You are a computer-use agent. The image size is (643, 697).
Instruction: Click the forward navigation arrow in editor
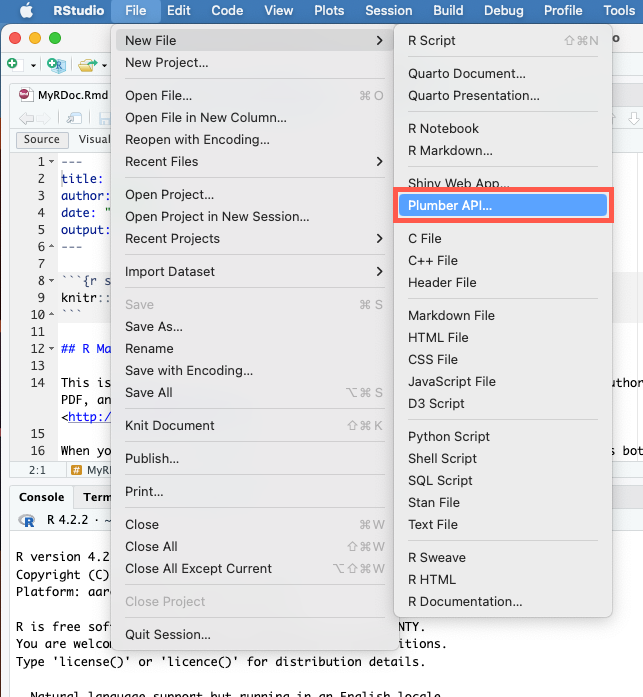click(x=44, y=118)
